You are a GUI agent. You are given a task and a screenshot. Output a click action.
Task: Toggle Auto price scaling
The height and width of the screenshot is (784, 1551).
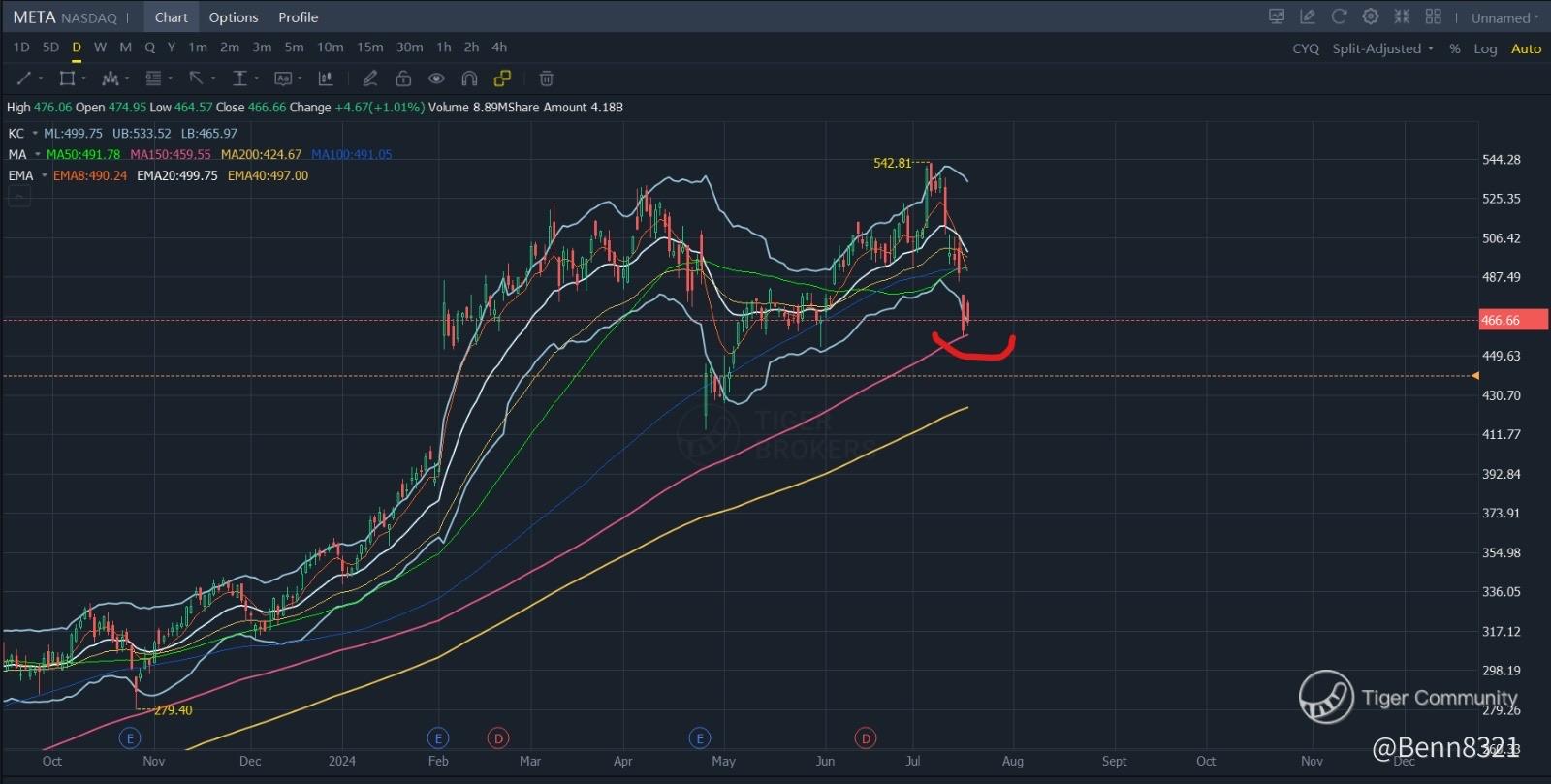point(1527,48)
